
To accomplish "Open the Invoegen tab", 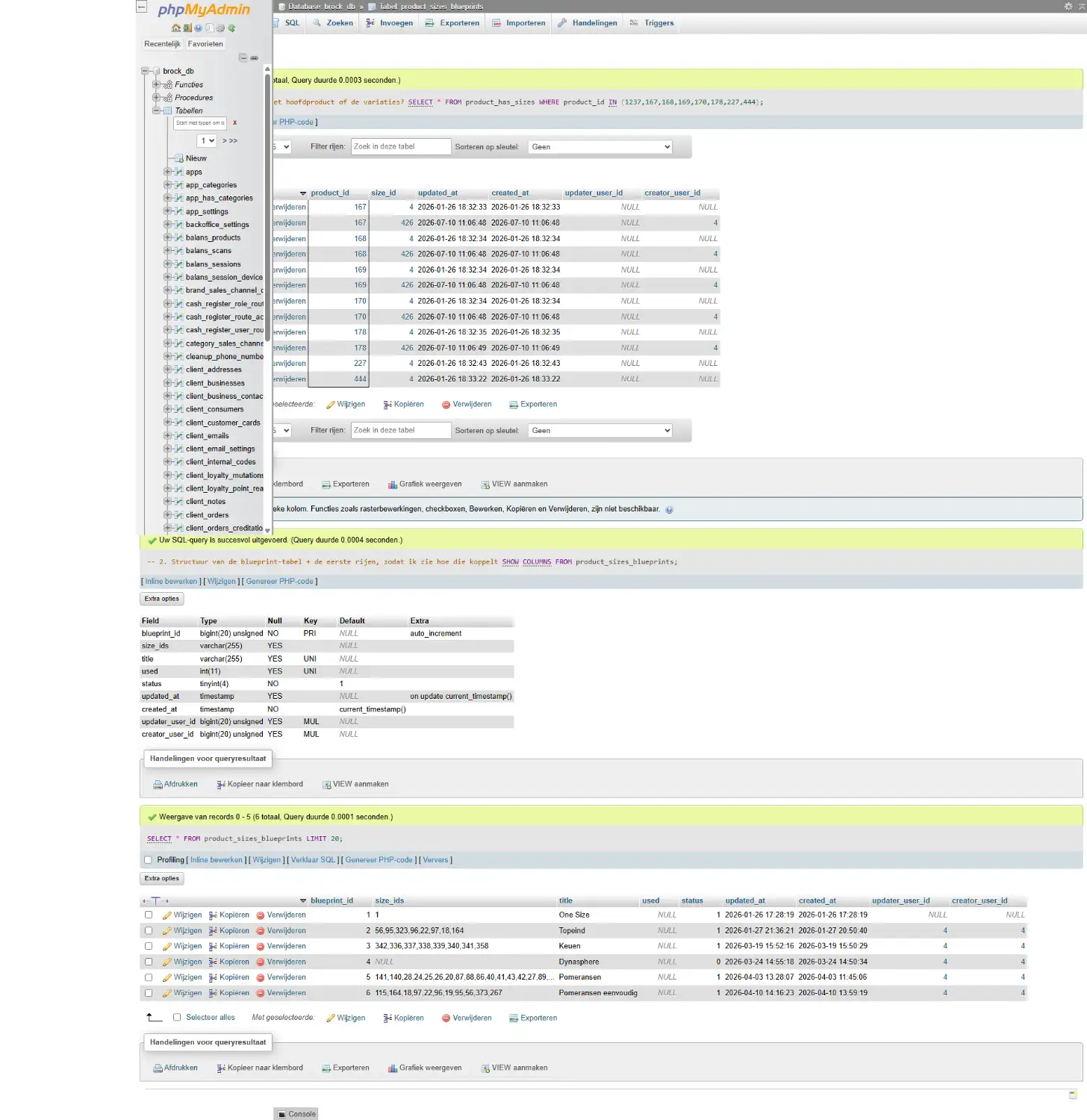I will 390,23.
